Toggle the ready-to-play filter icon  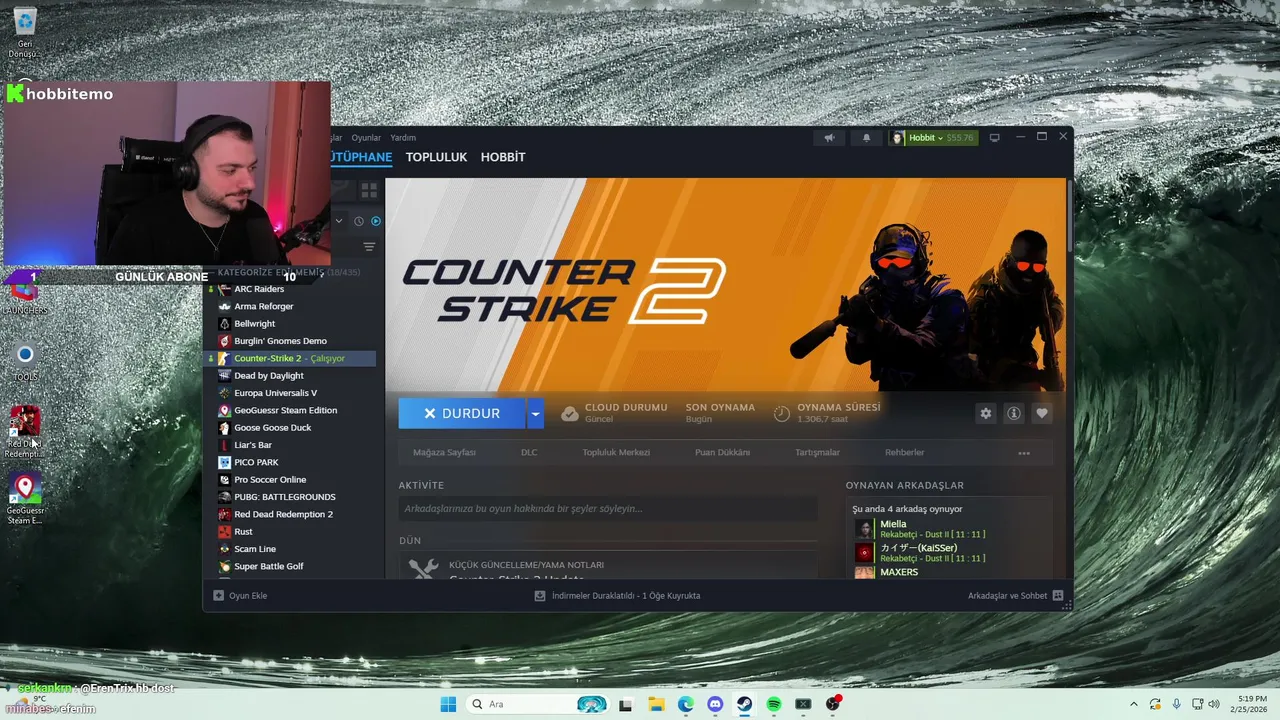[376, 221]
